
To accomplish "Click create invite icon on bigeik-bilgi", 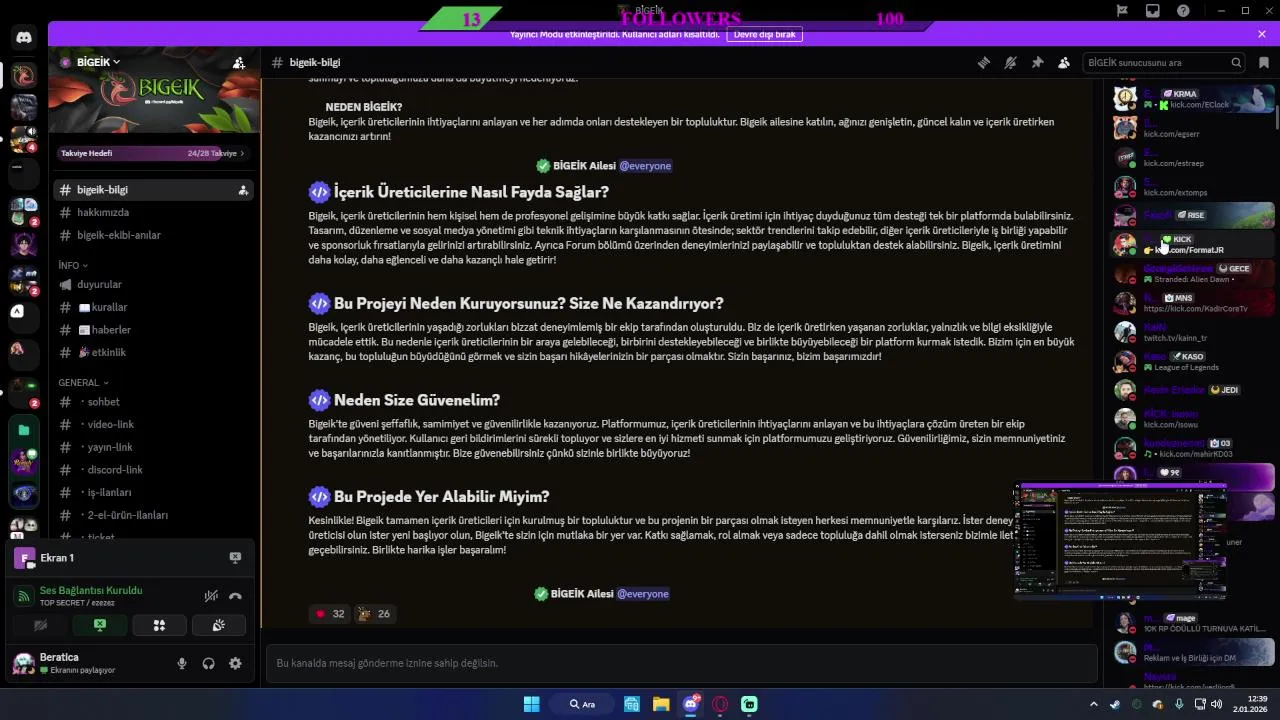I will tap(242, 190).
